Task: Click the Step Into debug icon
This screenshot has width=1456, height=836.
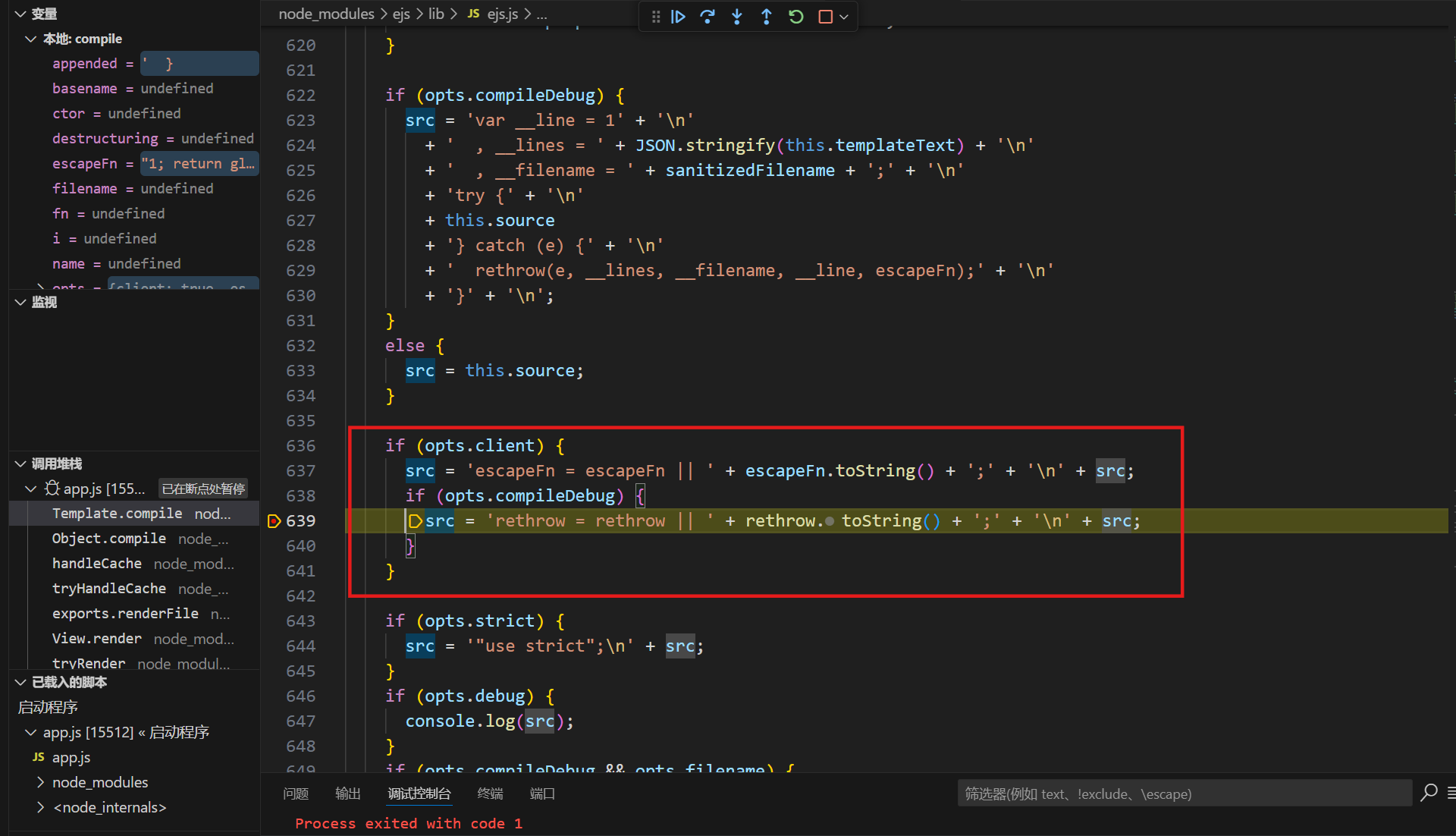Action: click(737, 17)
